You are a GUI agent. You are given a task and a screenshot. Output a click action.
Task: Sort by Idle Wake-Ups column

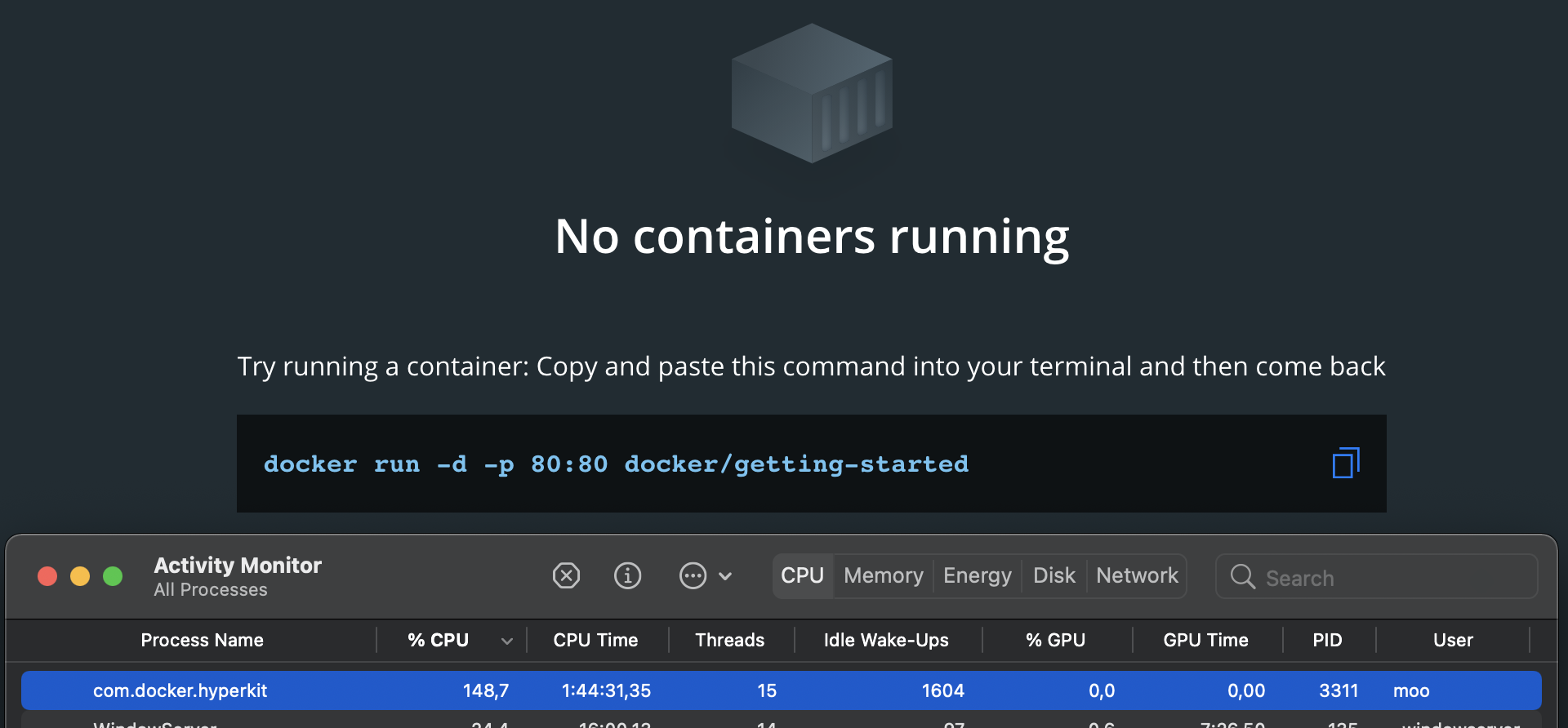tap(886, 640)
